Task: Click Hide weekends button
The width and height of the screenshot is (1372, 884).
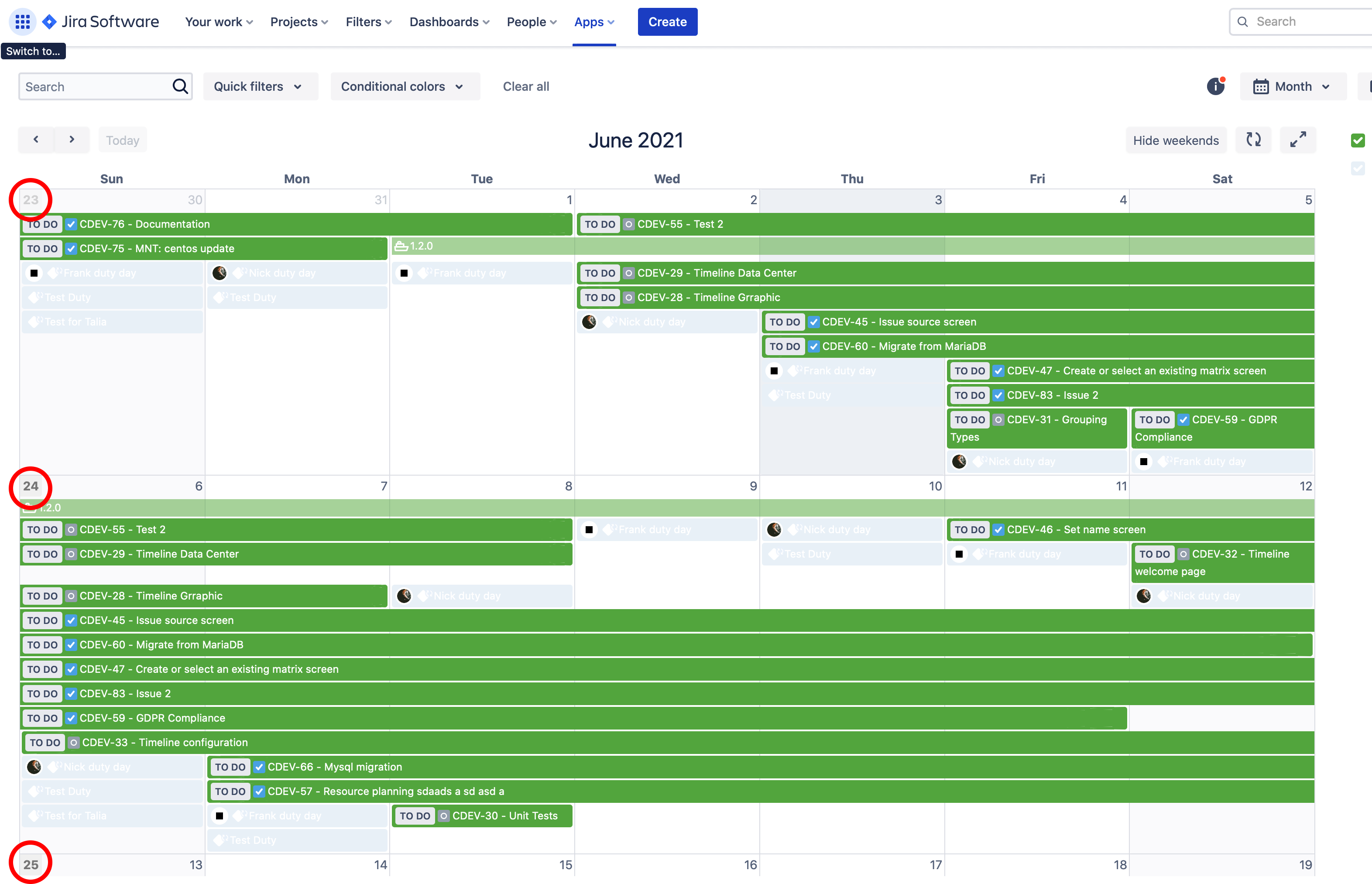Action: 1175,140
